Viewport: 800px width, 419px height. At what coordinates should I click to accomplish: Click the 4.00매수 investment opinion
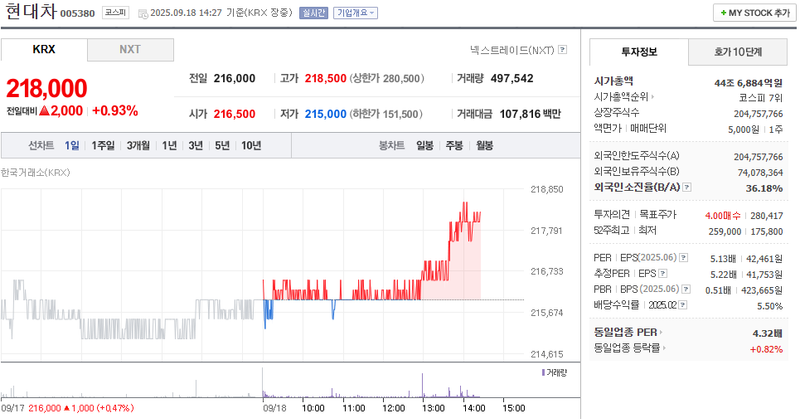pyautogui.click(x=722, y=216)
